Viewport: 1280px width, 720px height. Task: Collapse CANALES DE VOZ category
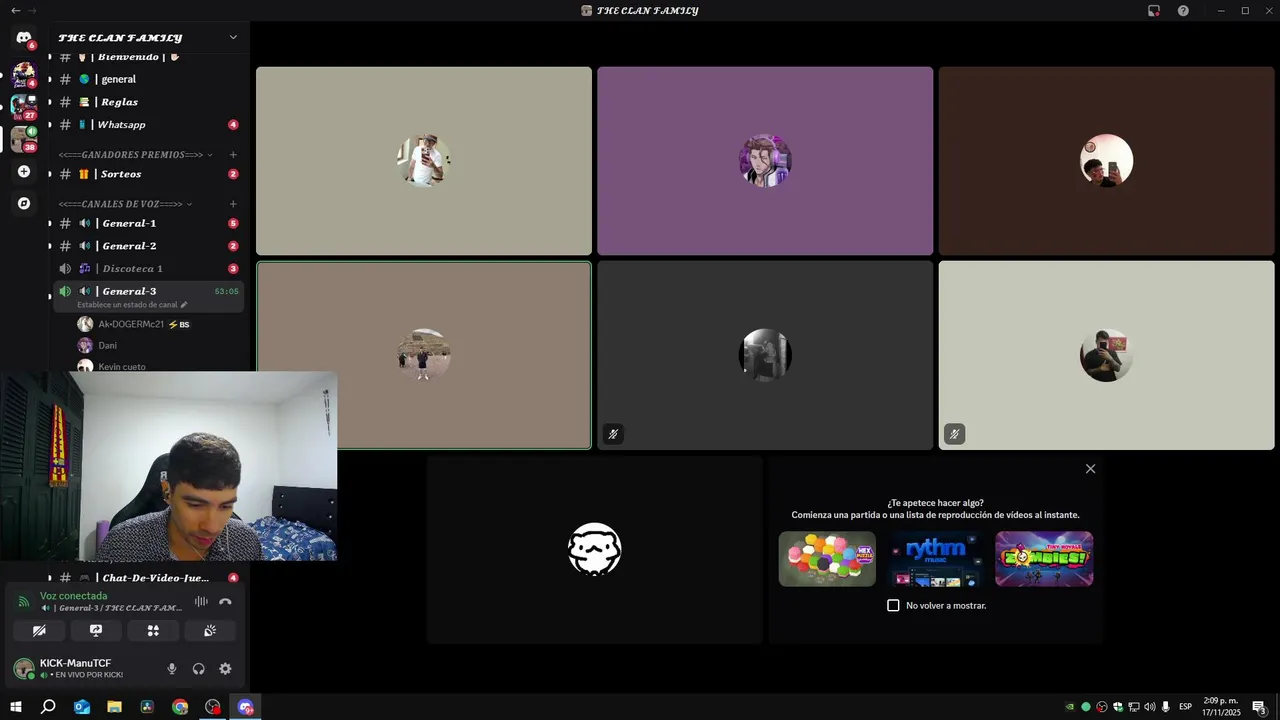pyautogui.click(x=125, y=204)
